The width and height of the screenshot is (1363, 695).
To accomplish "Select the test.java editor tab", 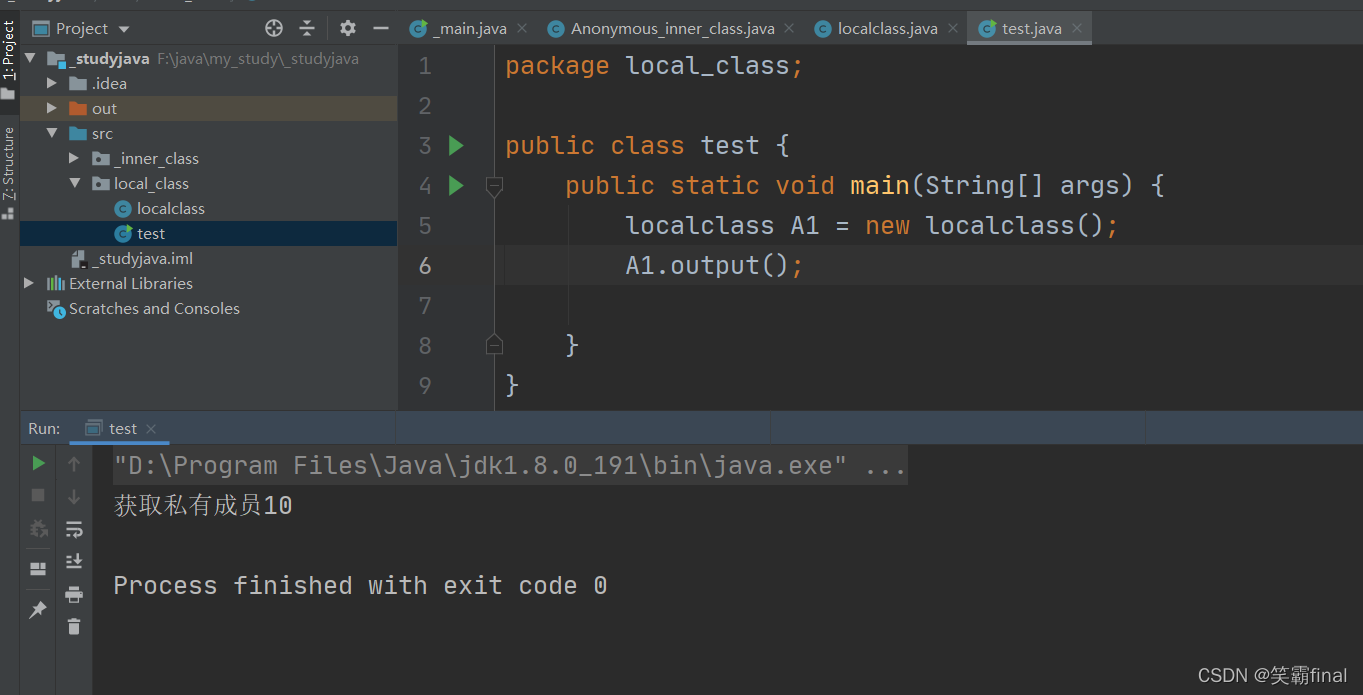I will [1031, 28].
